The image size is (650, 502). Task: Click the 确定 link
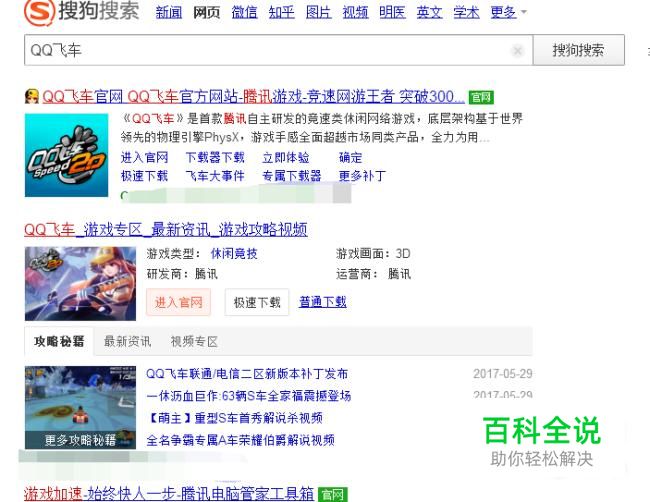click(x=350, y=158)
